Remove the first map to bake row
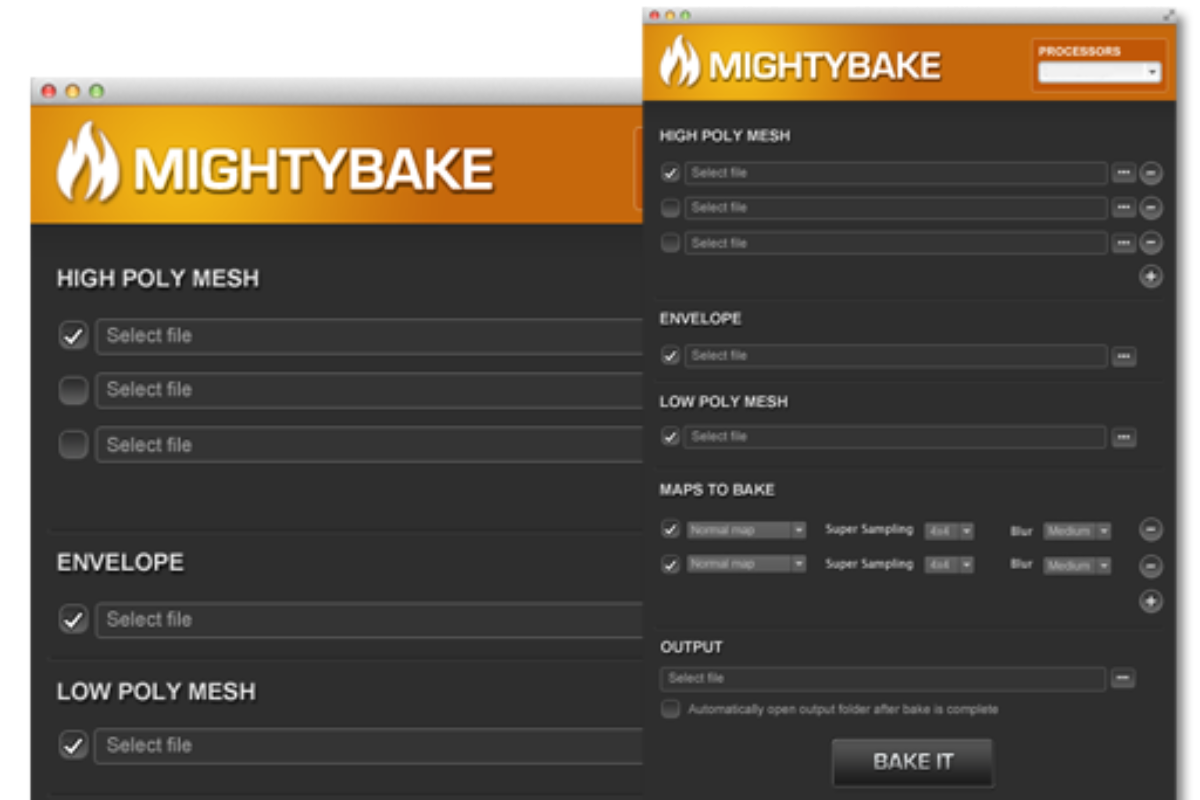 [1151, 530]
